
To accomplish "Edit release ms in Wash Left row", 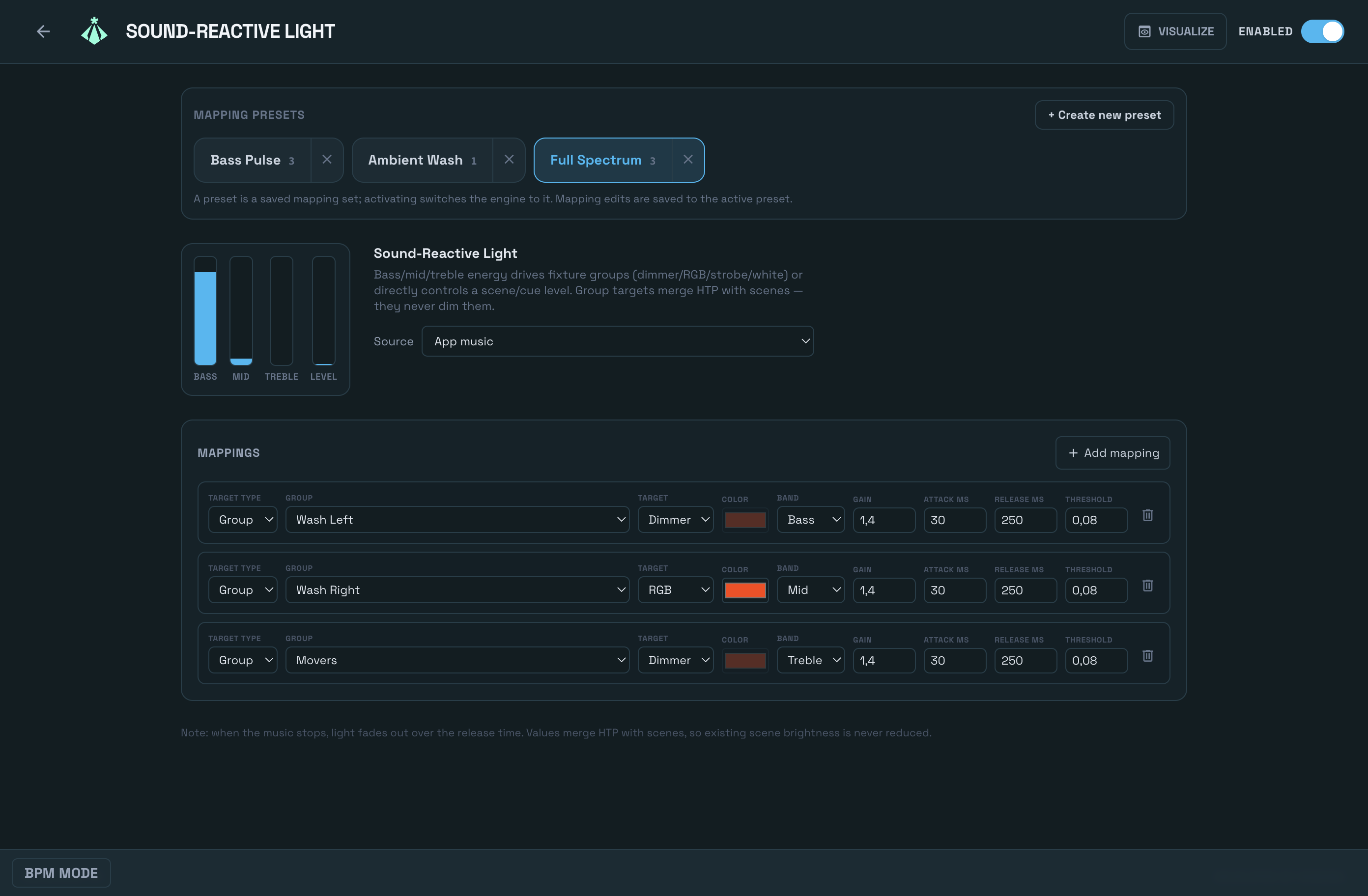I will (x=1025, y=520).
